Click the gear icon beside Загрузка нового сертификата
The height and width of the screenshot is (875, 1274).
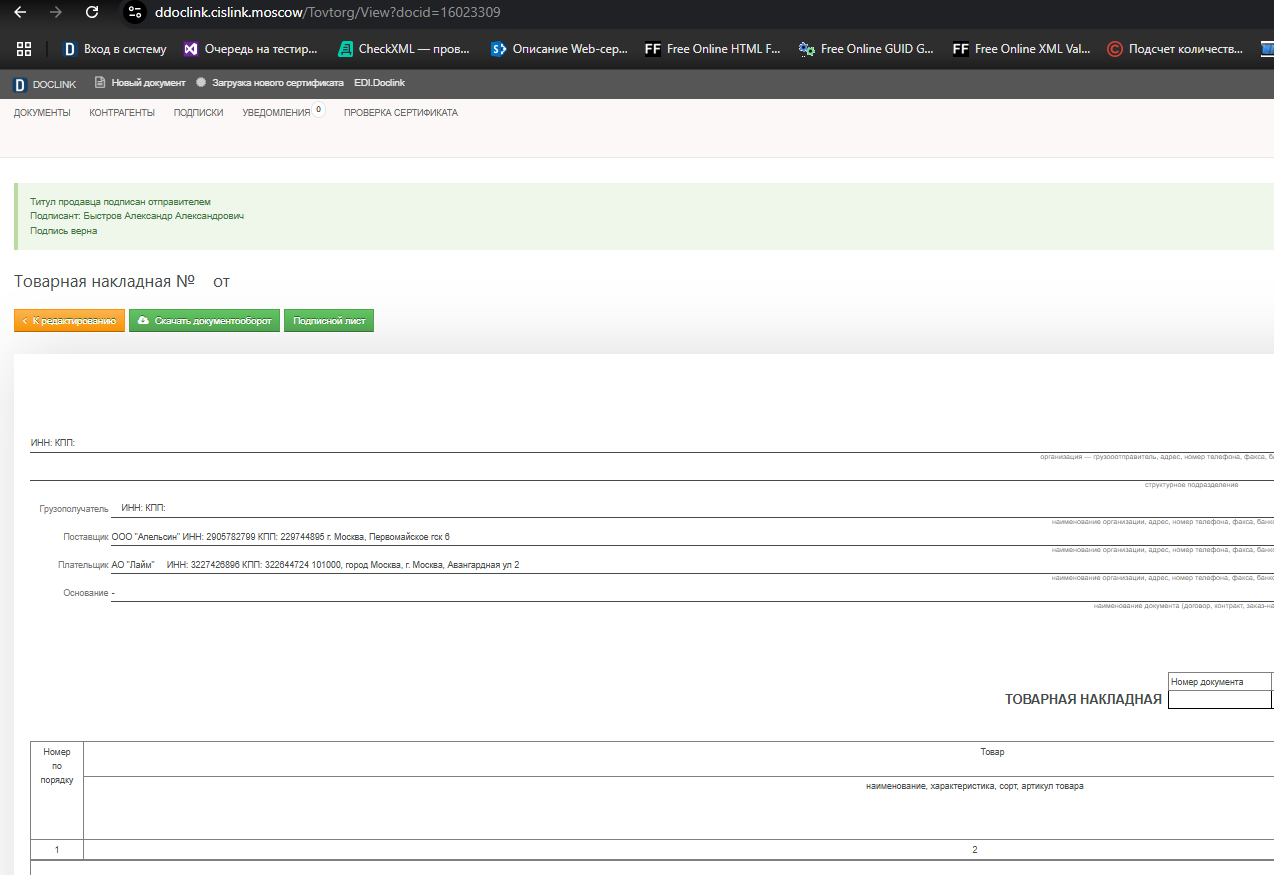(201, 83)
